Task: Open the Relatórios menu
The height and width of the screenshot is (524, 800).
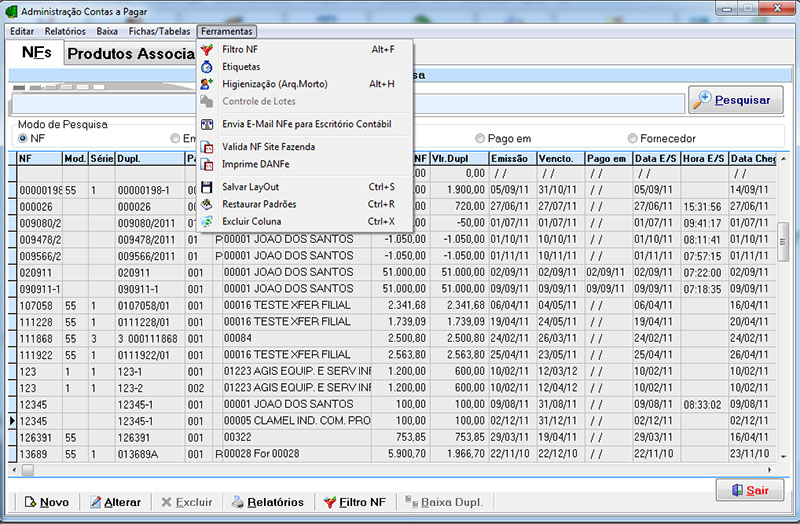Action: (65, 31)
